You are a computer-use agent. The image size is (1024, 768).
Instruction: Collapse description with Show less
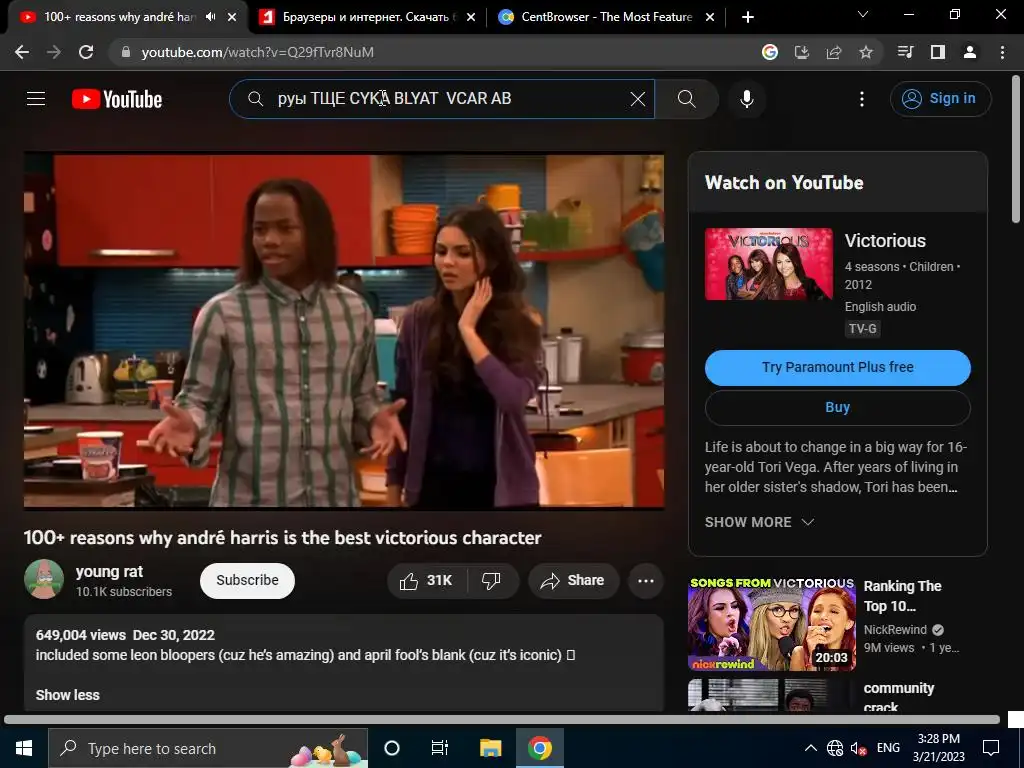point(68,695)
